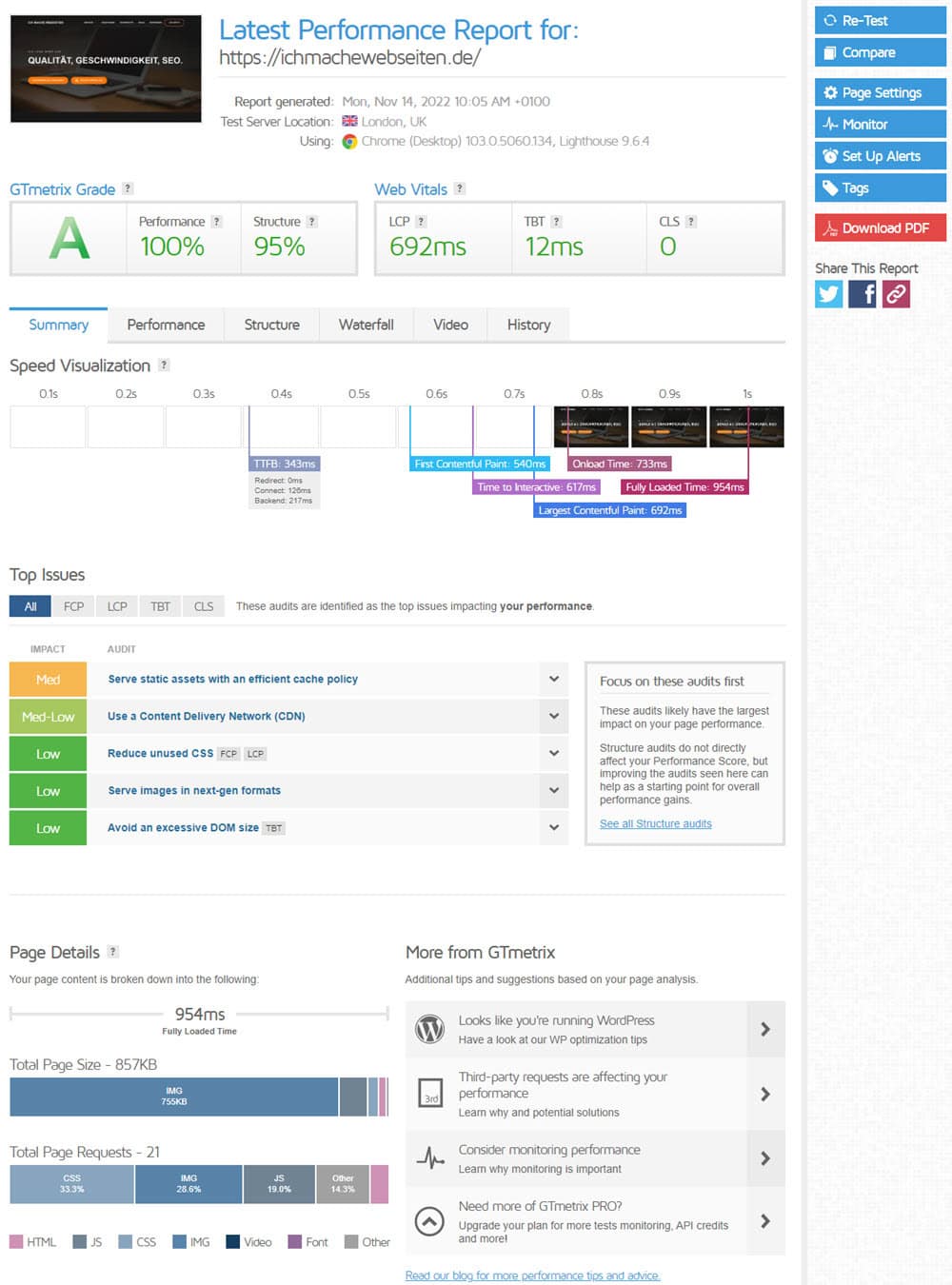This screenshot has width=952, height=1285.
Task: Filter top issues by CLS
Action: [204, 606]
